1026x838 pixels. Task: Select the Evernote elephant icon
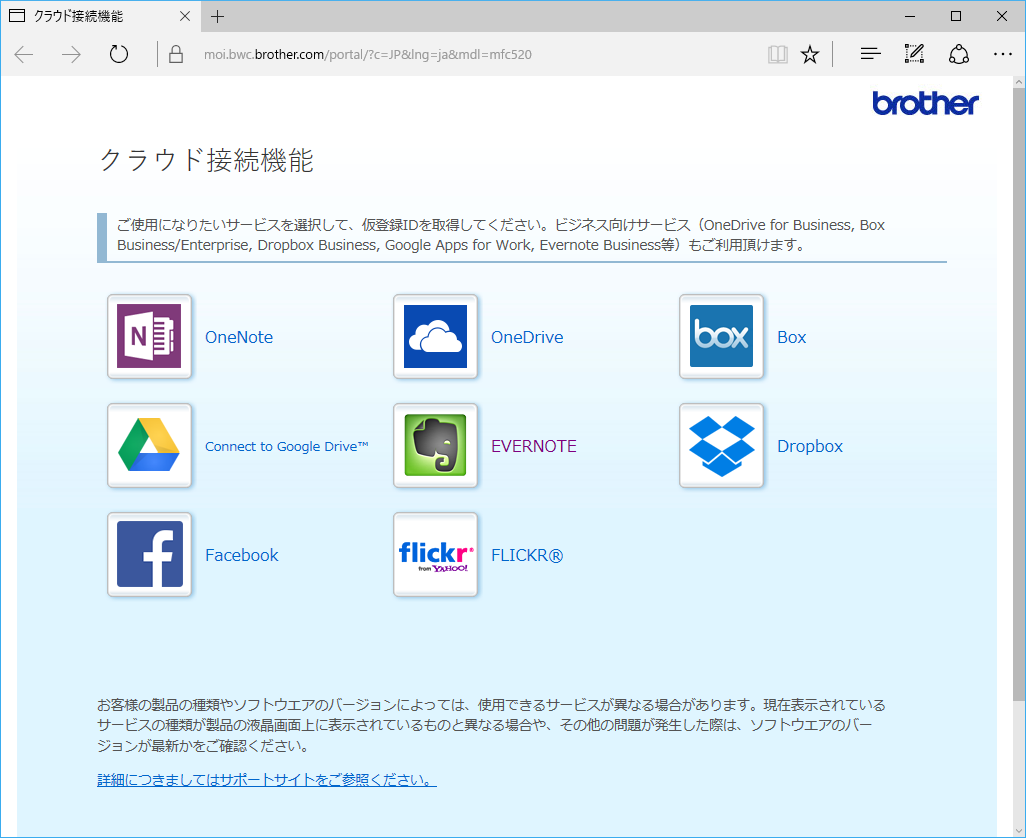click(435, 445)
